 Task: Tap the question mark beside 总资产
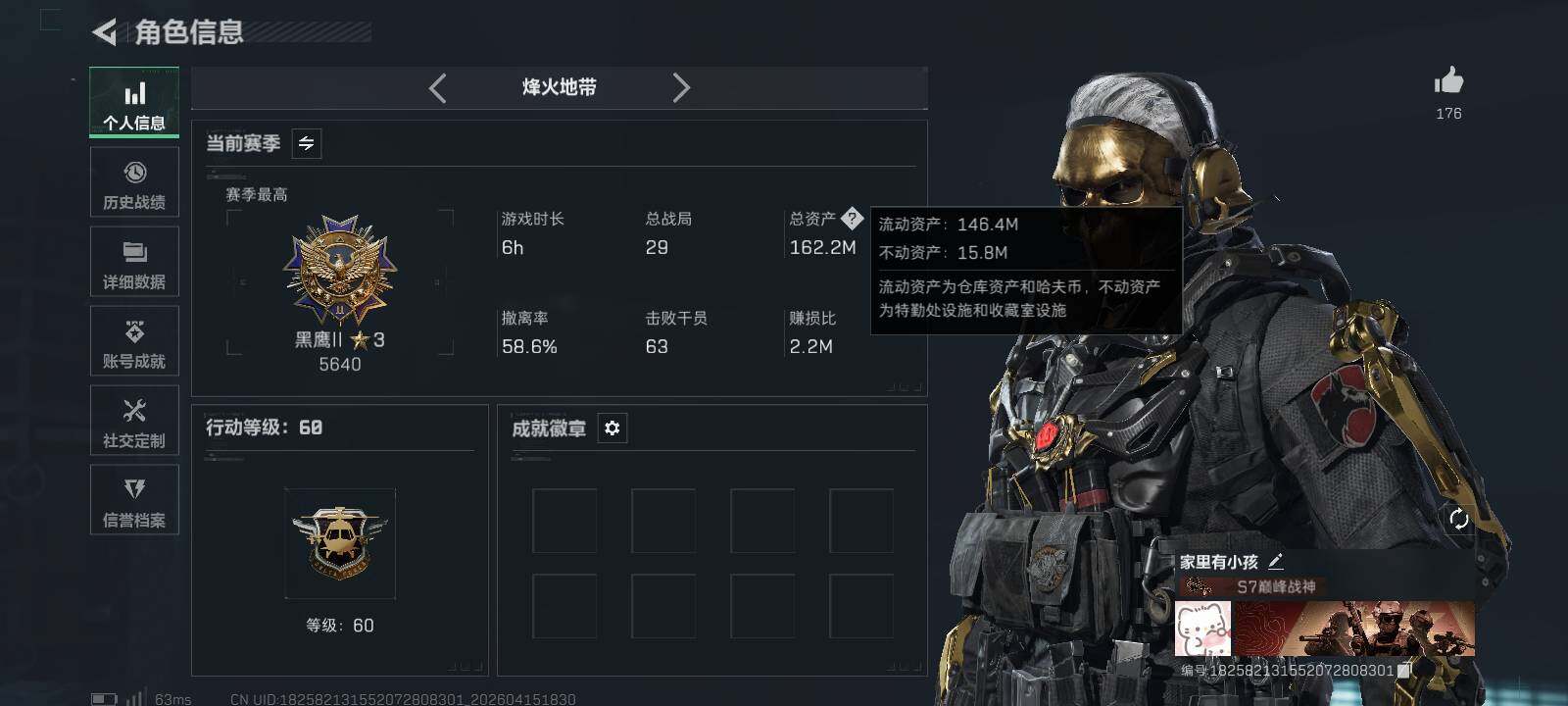tap(852, 218)
